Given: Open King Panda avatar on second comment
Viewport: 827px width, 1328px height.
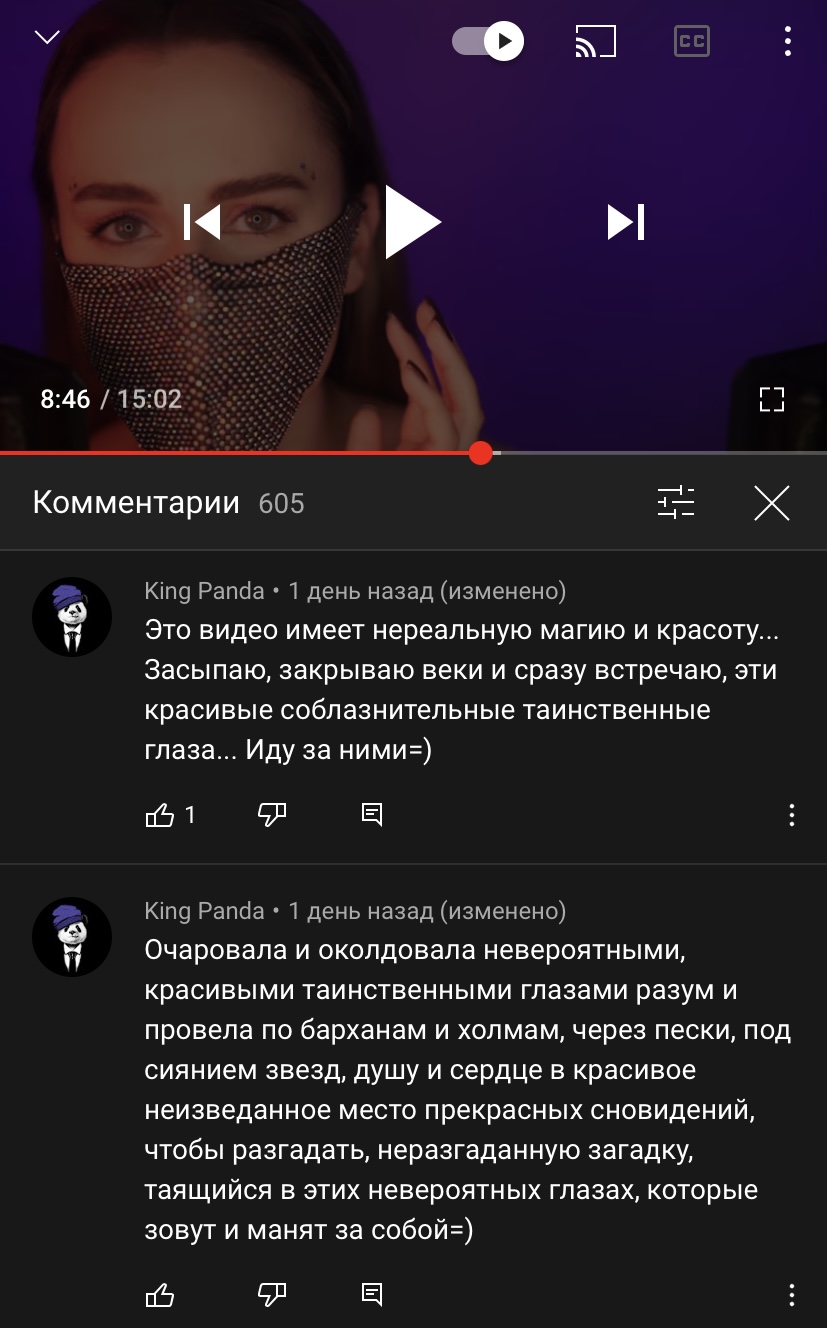Looking at the screenshot, I should click(x=72, y=937).
